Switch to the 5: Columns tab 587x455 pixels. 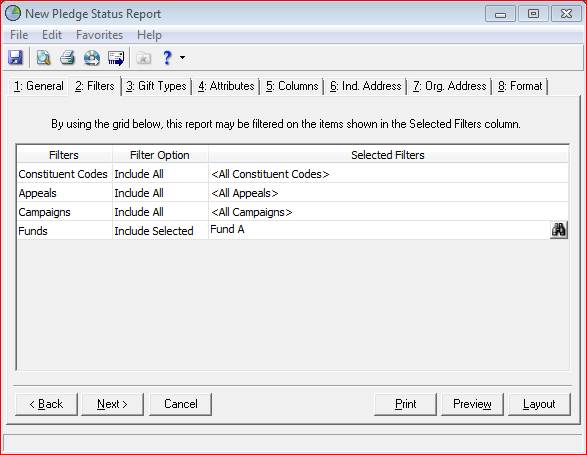292,86
